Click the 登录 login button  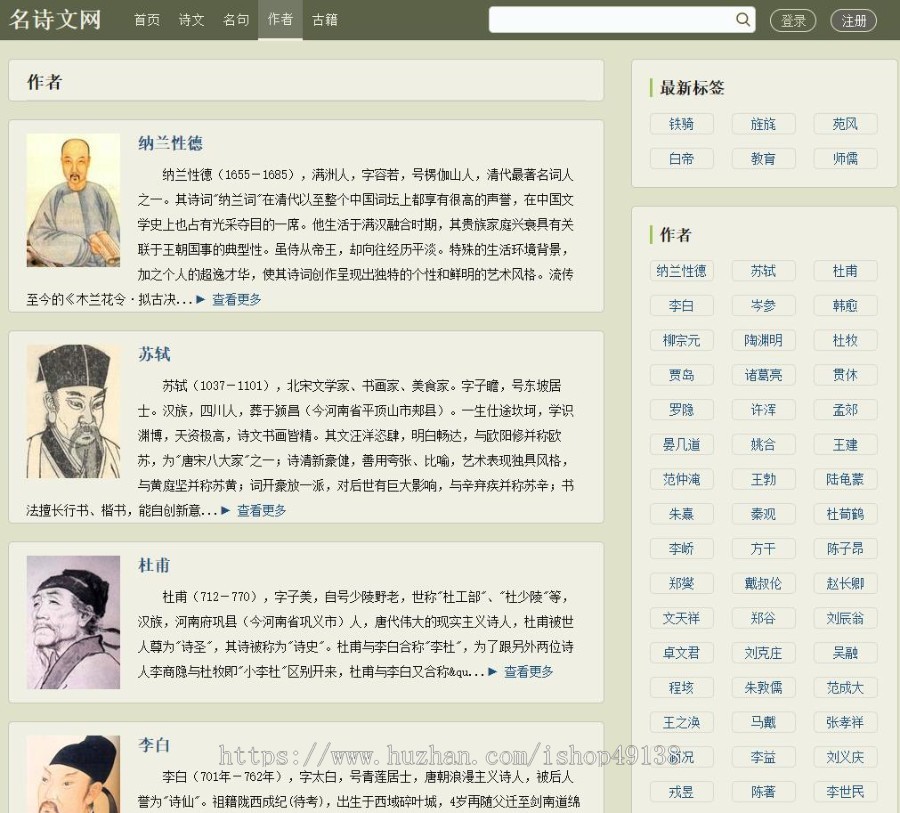(793, 21)
